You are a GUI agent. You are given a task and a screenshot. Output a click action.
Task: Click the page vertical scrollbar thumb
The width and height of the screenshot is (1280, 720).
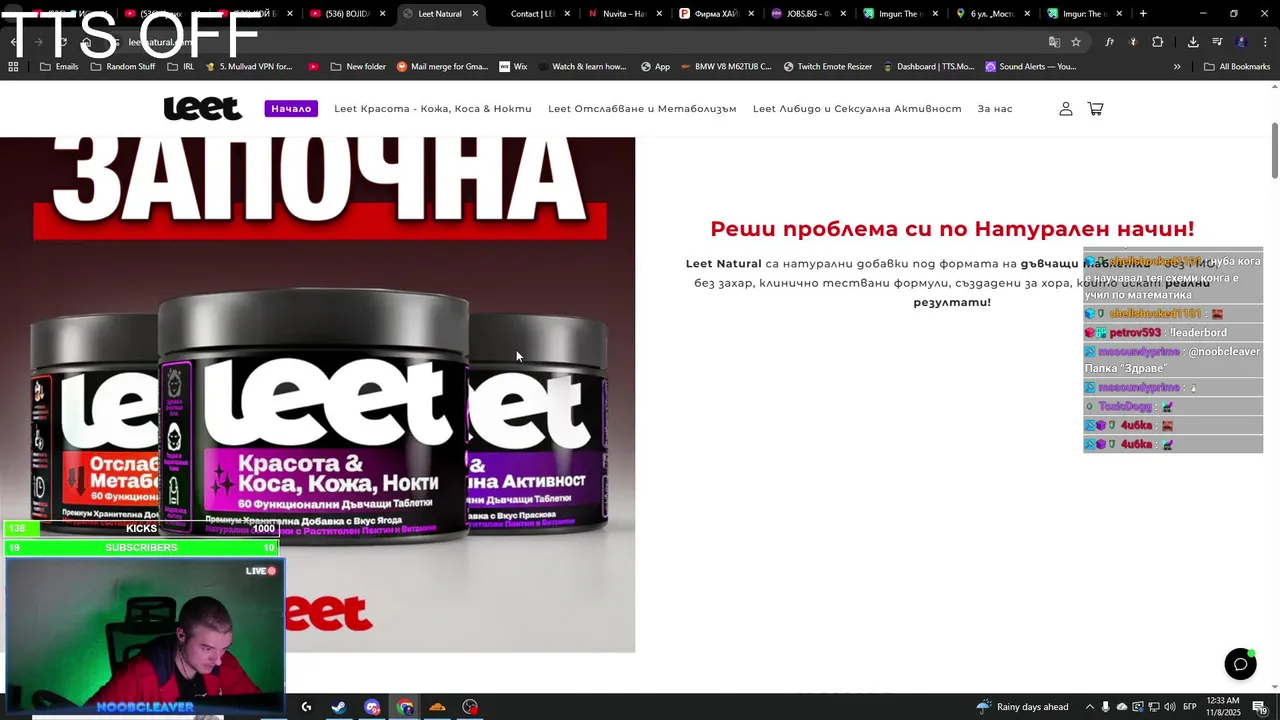(x=1274, y=150)
